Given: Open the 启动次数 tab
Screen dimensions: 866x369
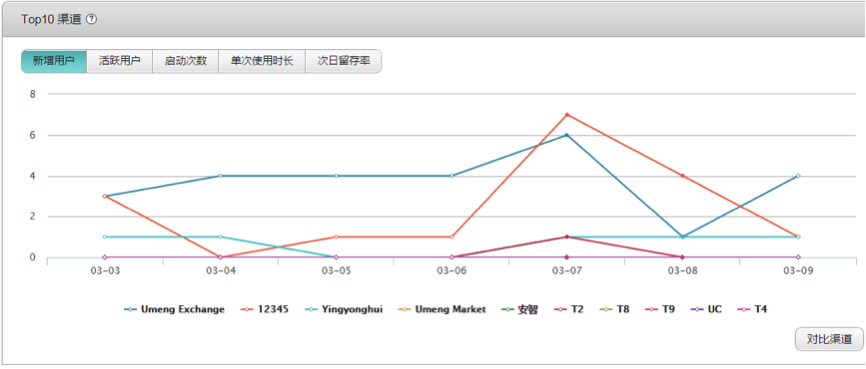Looking at the screenshot, I should click(186, 61).
